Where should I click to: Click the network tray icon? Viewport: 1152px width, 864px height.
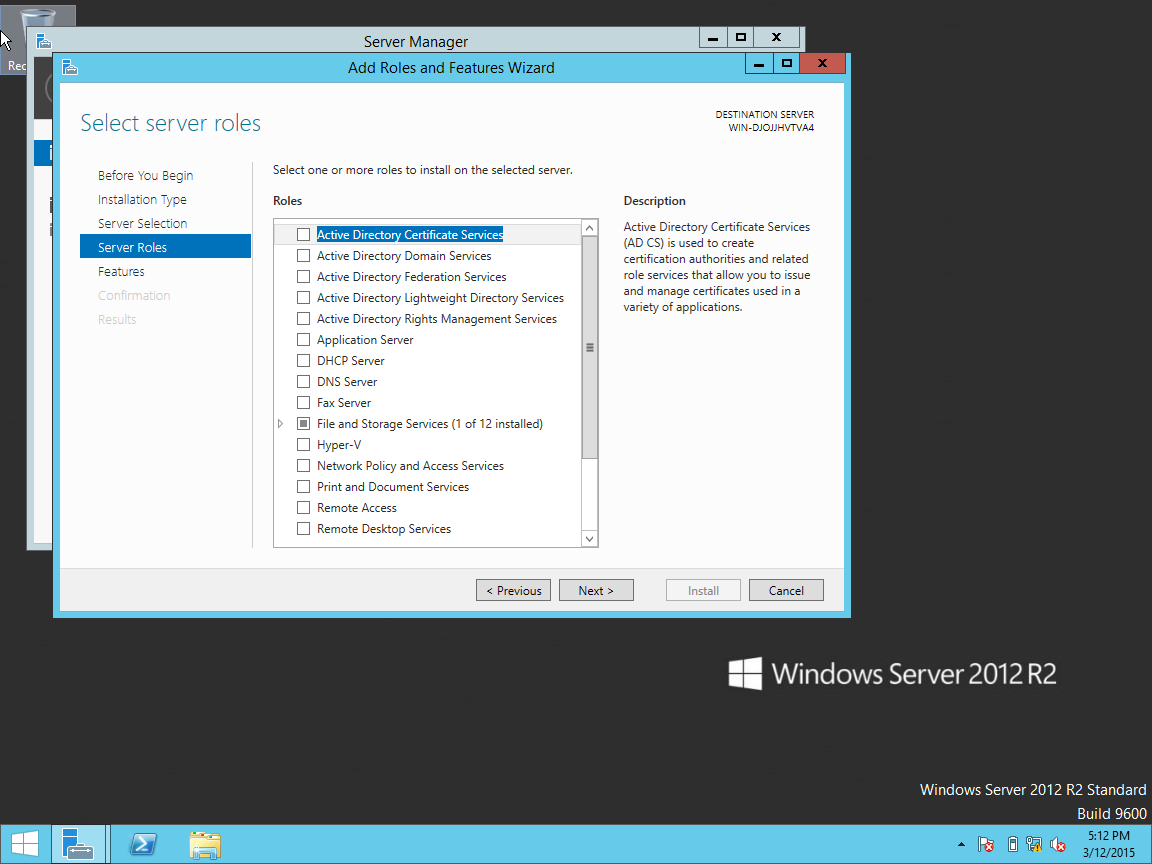point(1034,844)
